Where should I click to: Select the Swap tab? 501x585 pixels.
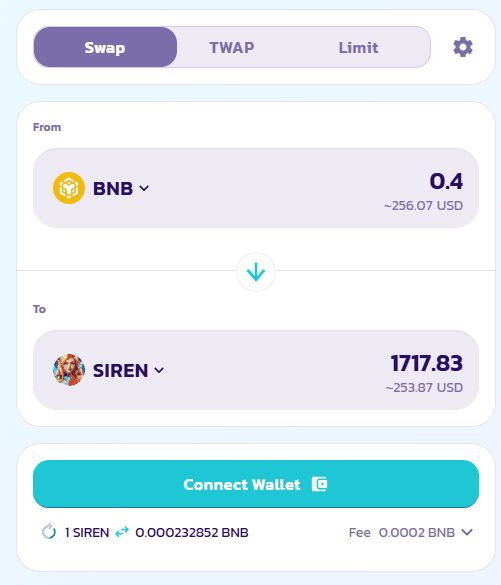click(105, 47)
